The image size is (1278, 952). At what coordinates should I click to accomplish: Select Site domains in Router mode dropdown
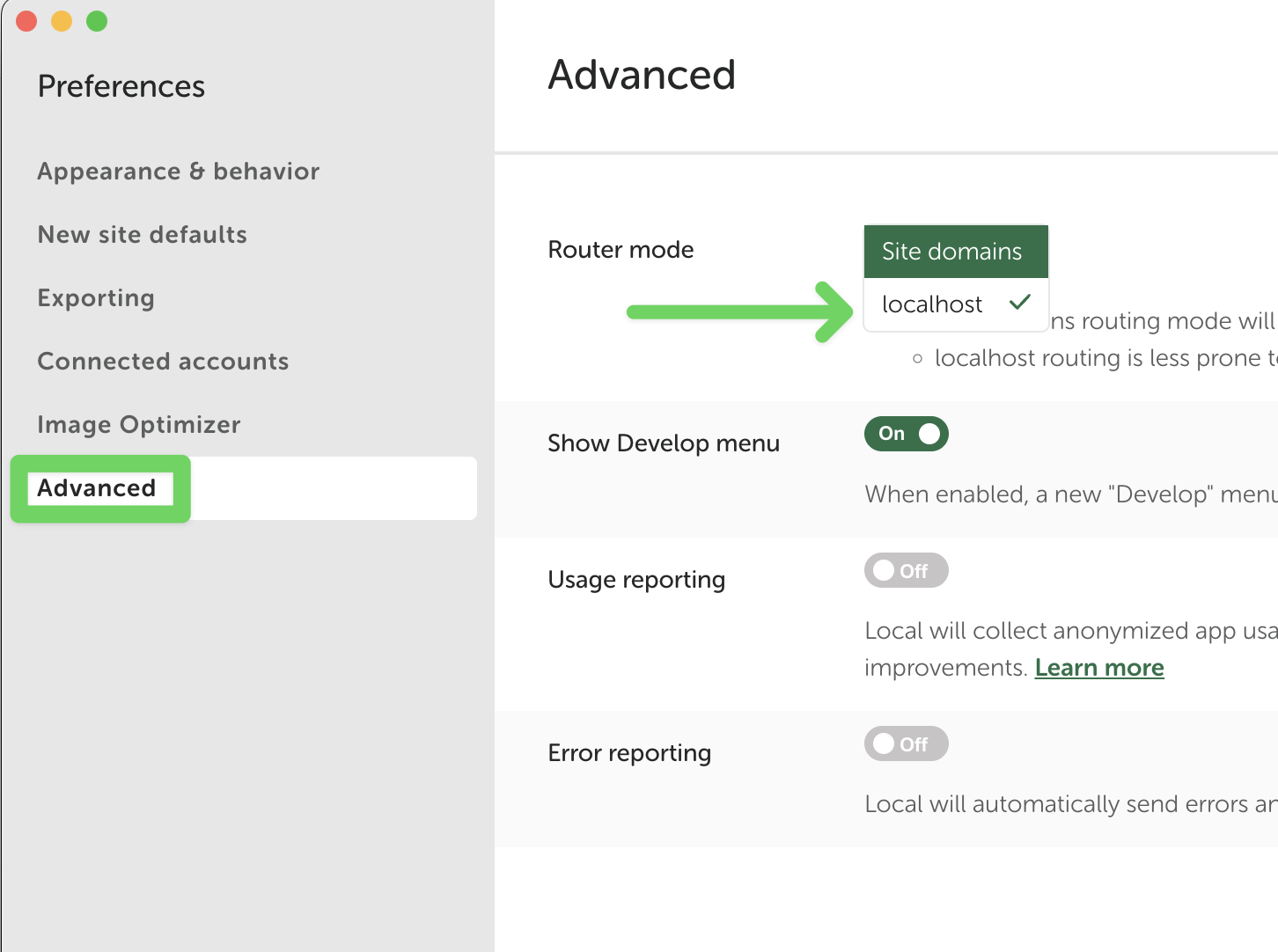tap(956, 252)
